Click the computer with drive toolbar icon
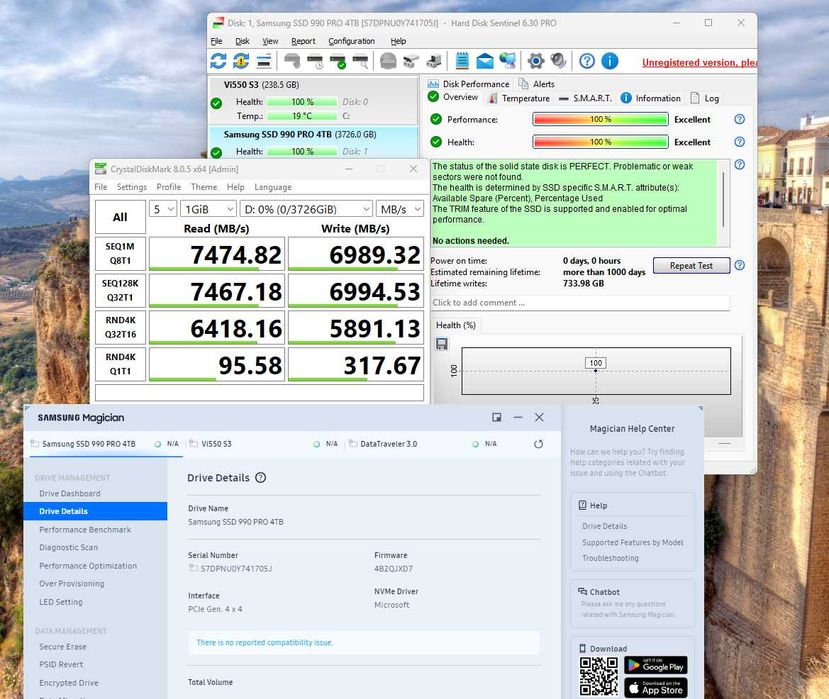The width and height of the screenshot is (829, 699). tap(434, 61)
